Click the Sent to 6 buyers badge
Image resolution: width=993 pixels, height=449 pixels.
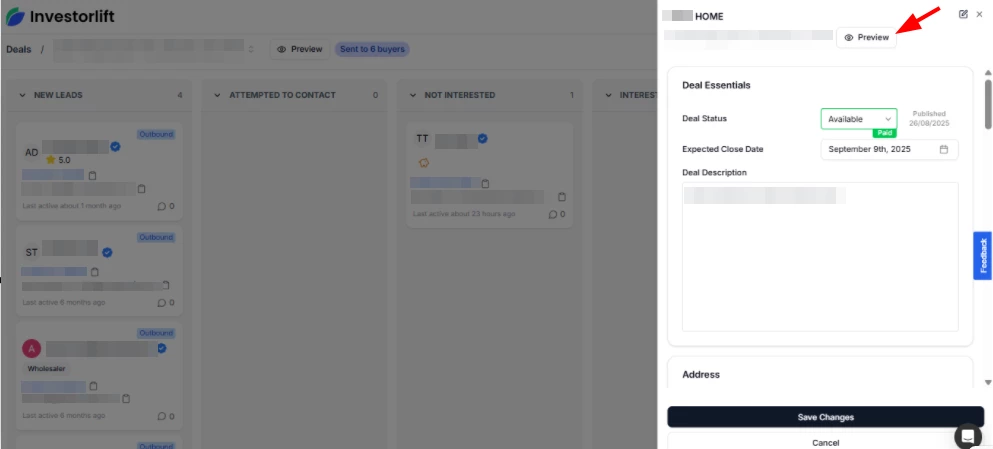click(x=372, y=49)
